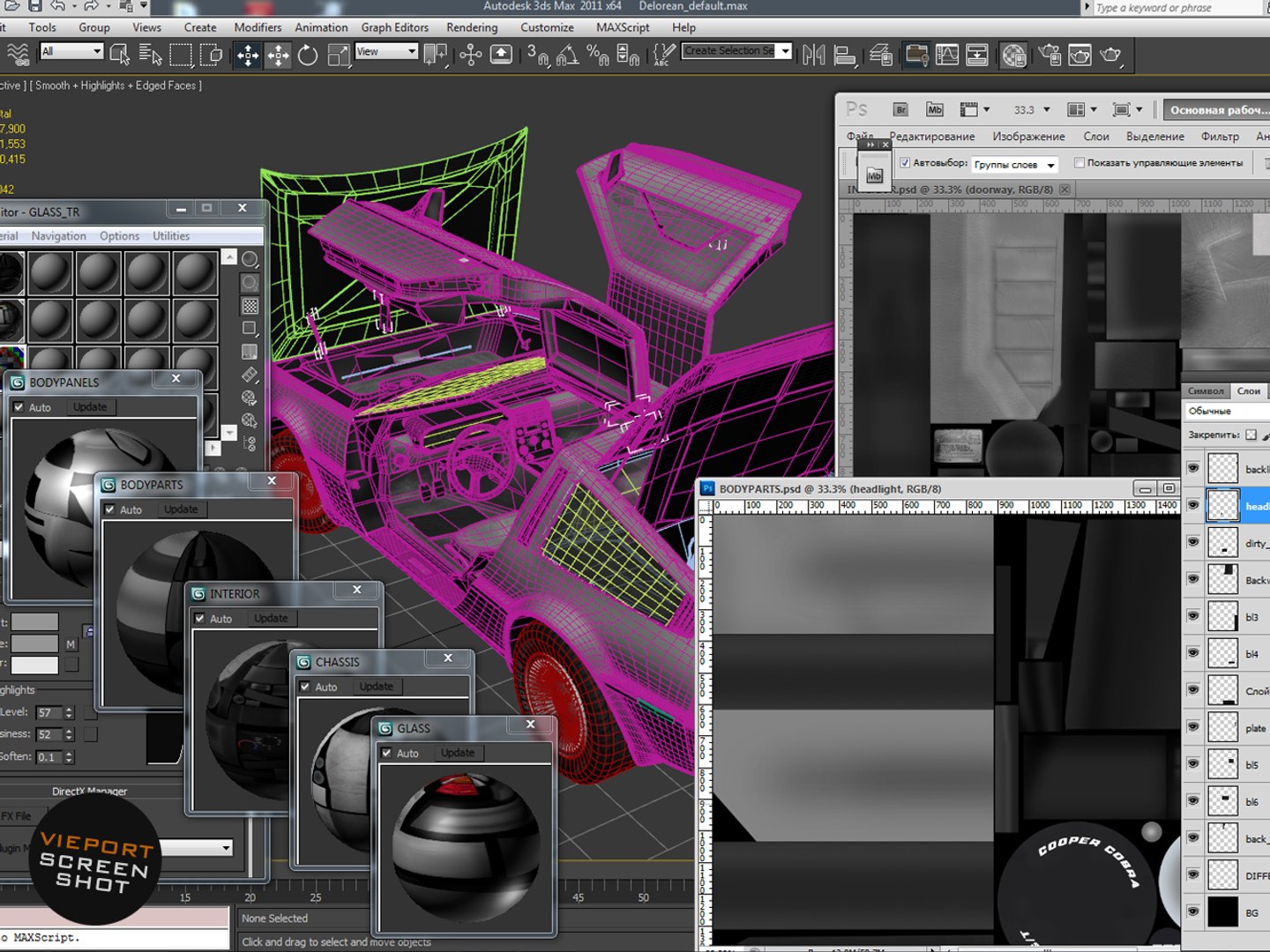Uncheck Auto in GLASS preview window

[x=386, y=753]
